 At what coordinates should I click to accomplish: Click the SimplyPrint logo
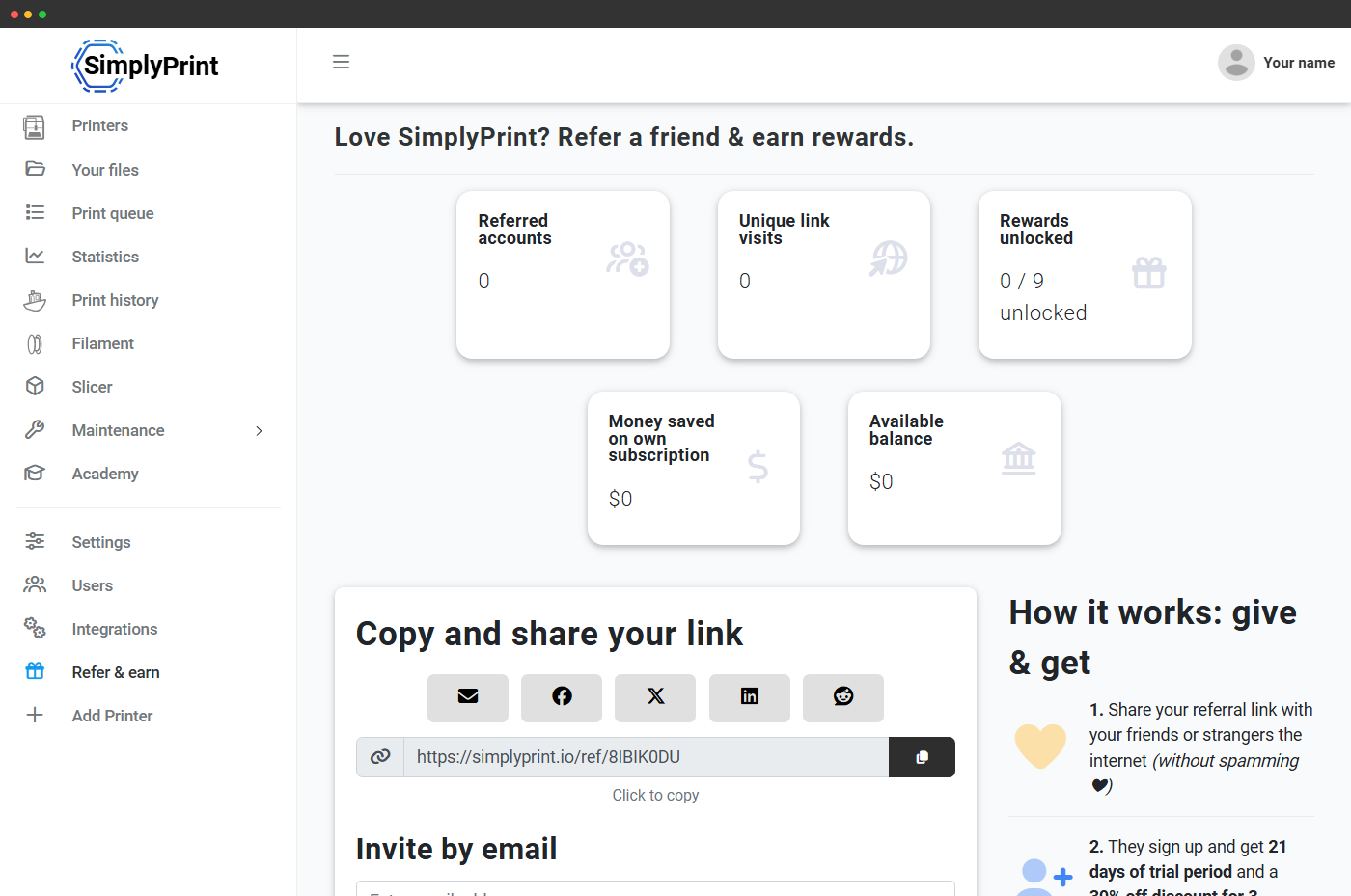(x=146, y=66)
